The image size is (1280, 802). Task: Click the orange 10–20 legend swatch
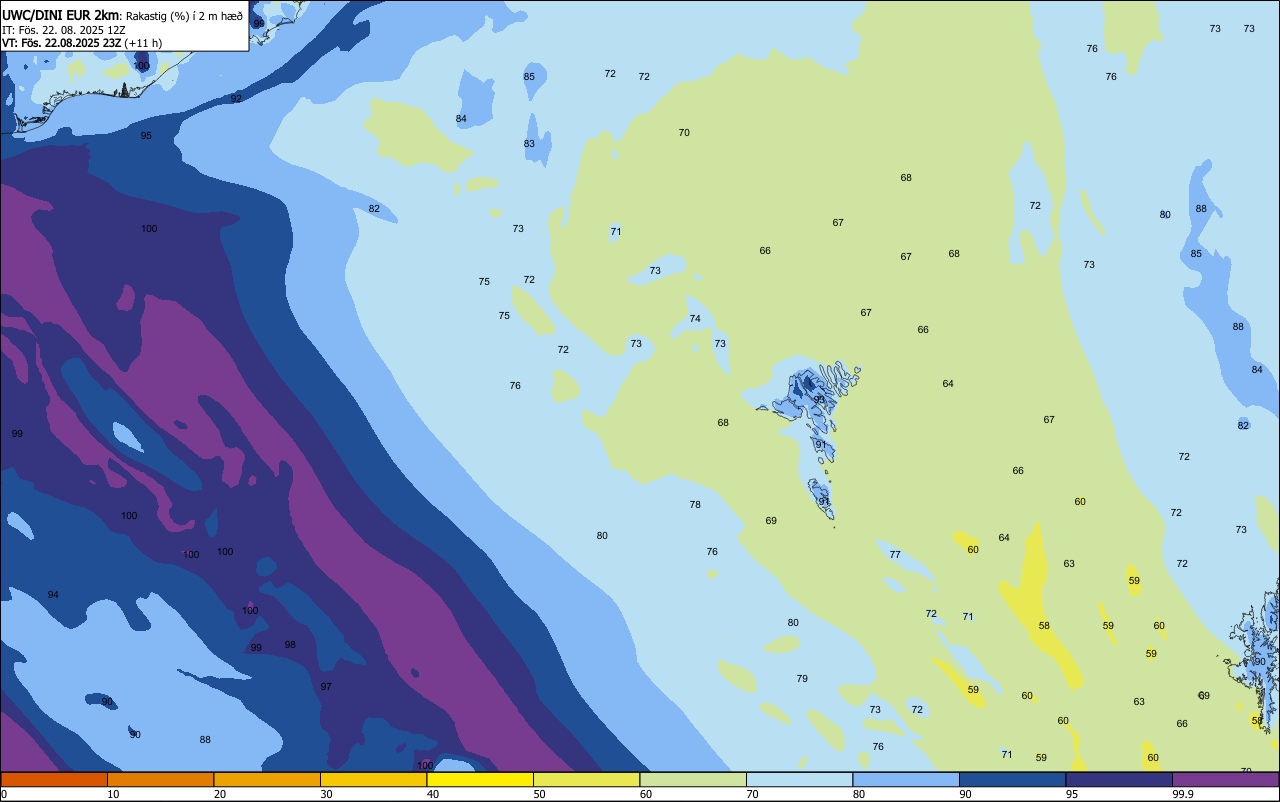[160, 779]
